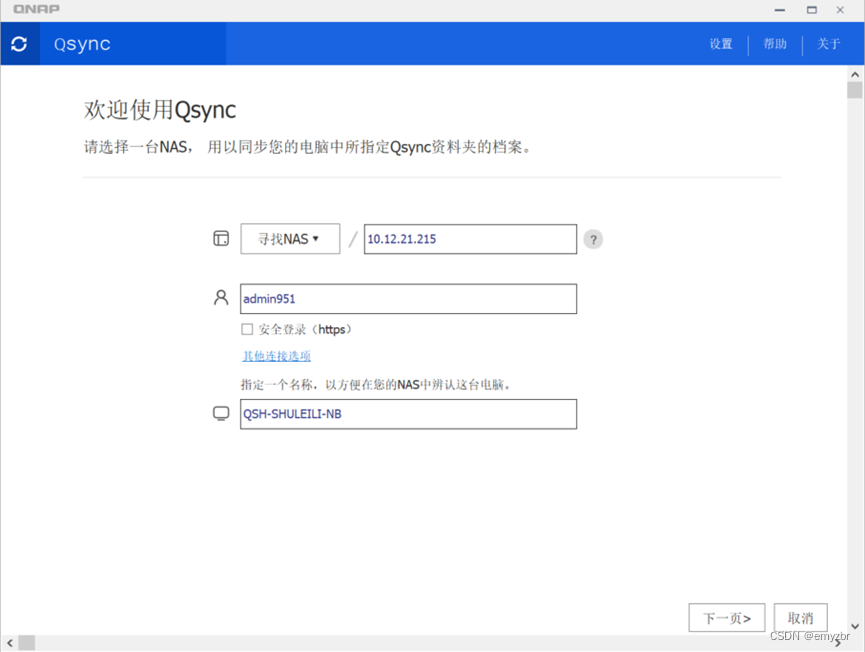Close the Qsync window
This screenshot has height=652, width=865.
[840, 10]
